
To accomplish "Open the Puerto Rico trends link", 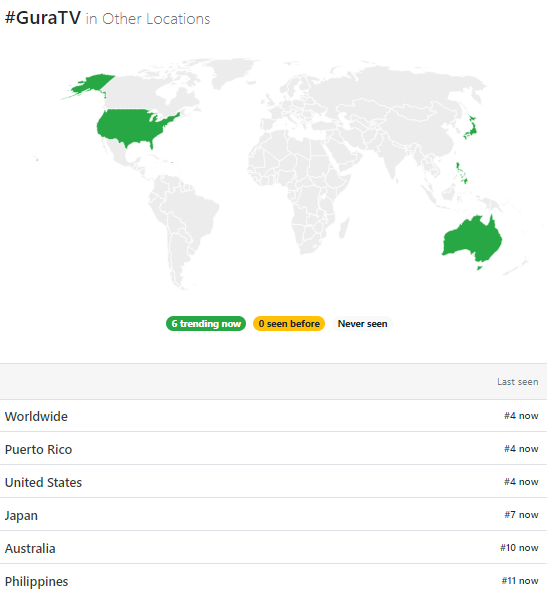I will tap(38, 449).
